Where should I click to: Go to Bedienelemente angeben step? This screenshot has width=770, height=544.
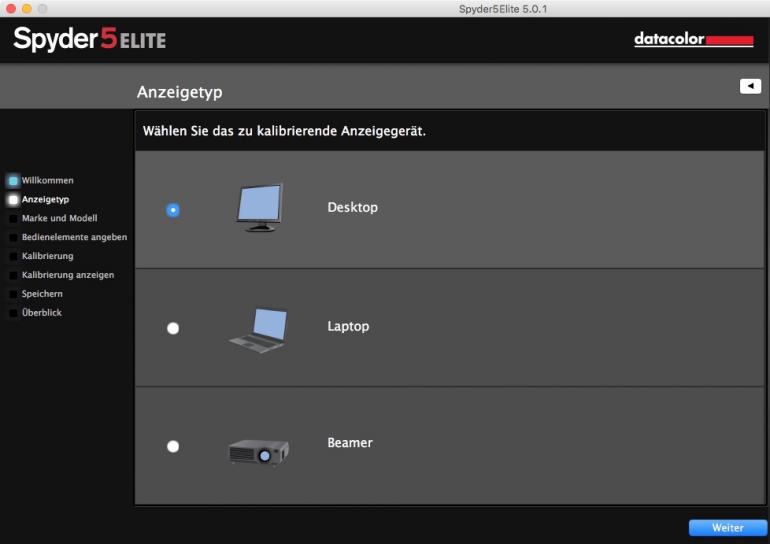coord(74,237)
